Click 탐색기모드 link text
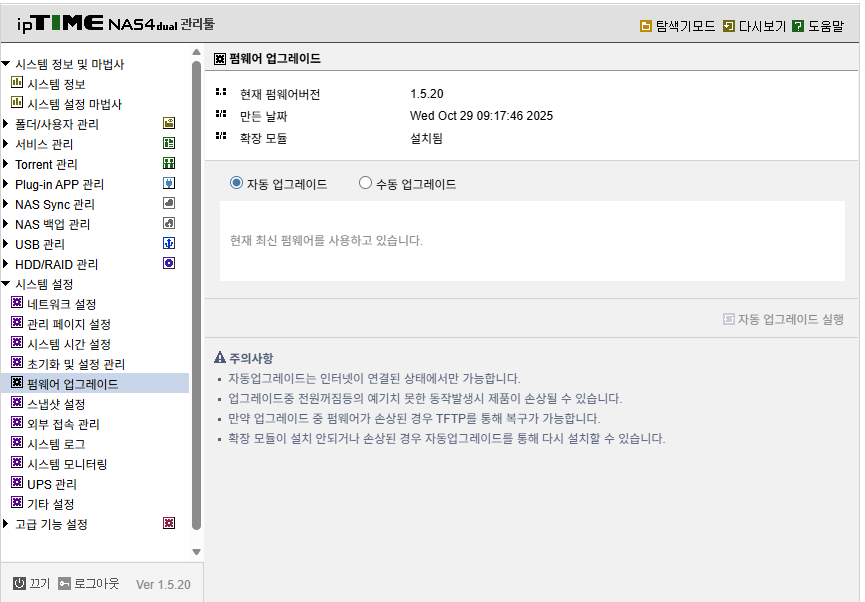This screenshot has width=865, height=602. (685, 26)
